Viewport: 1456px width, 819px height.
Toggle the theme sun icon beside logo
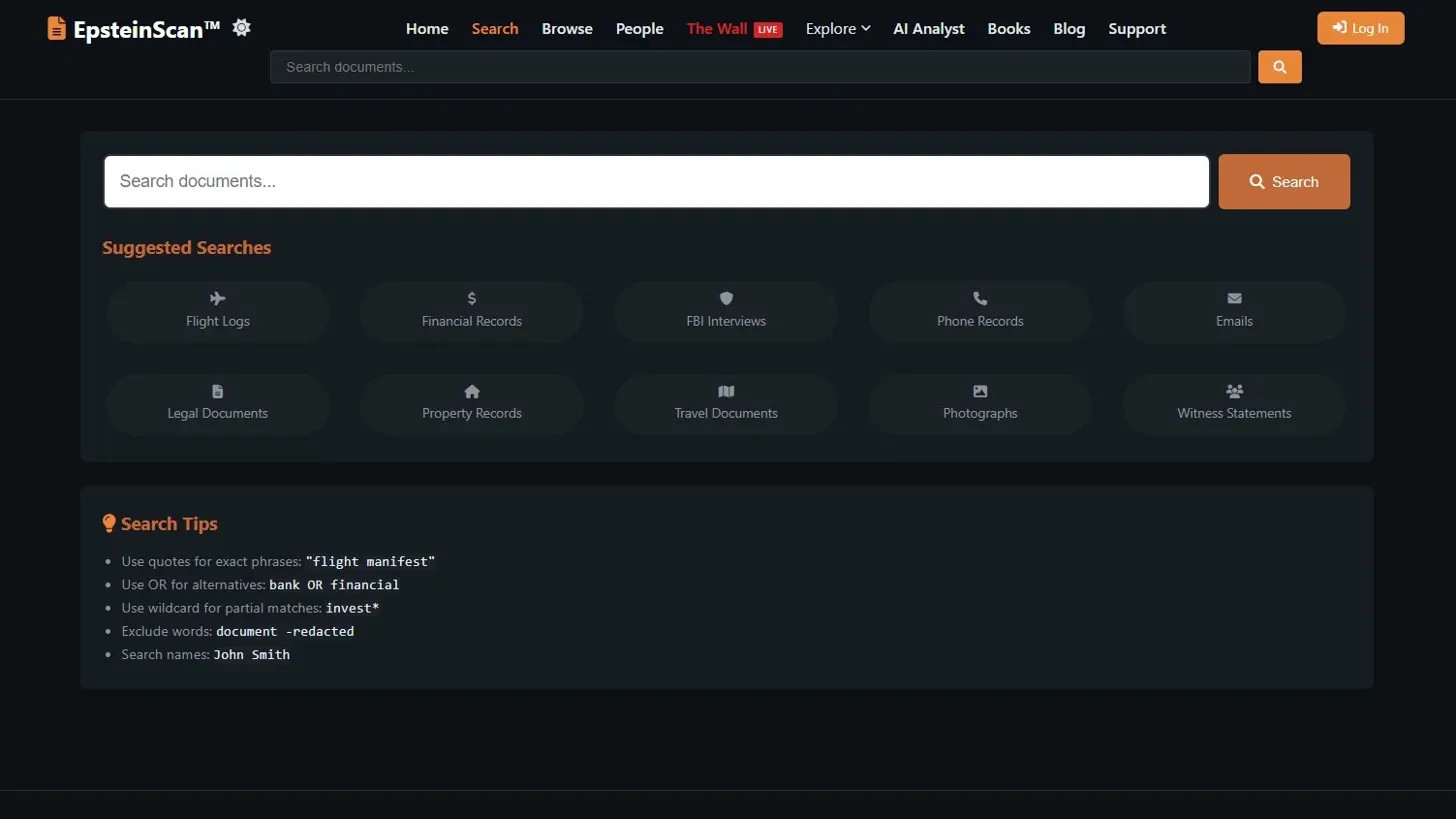click(241, 27)
